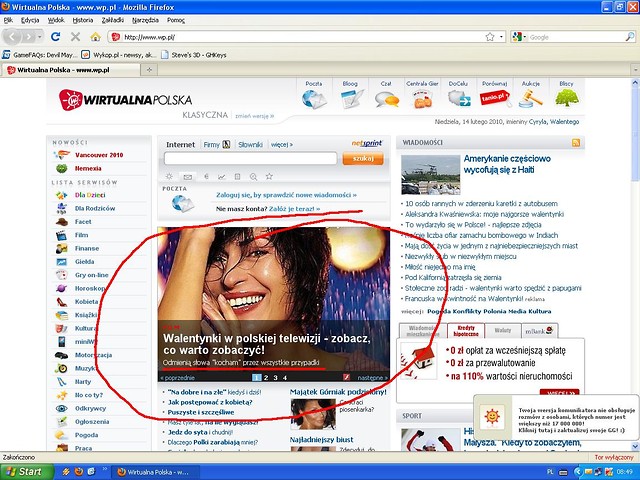Open headline Amerykanie częściowo wycofują się z Haiti
Viewport: 640px width, 480px height.
pos(507,164)
